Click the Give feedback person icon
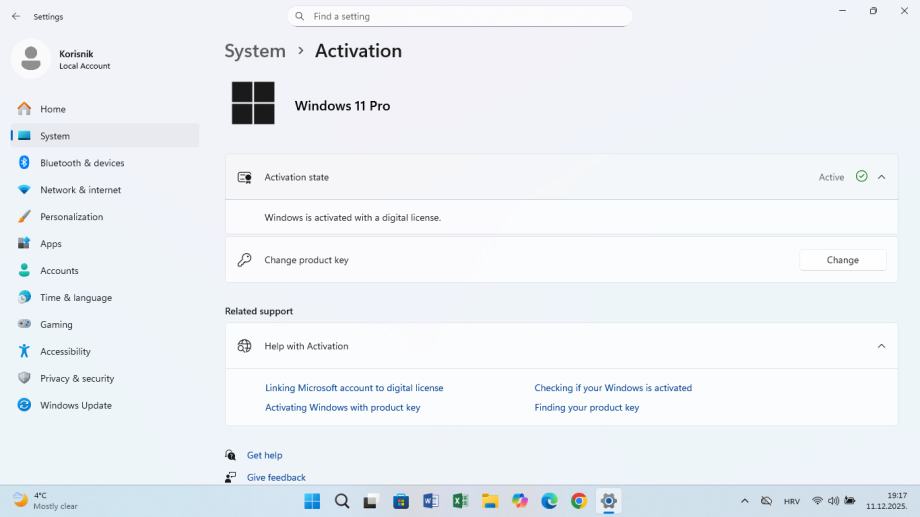This screenshot has width=920, height=517. [231, 478]
